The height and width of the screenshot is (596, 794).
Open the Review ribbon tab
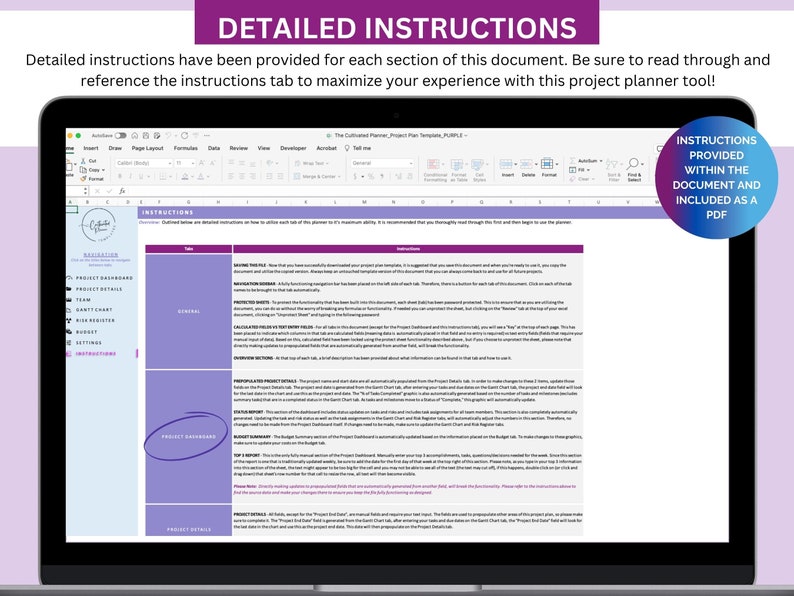click(x=239, y=148)
